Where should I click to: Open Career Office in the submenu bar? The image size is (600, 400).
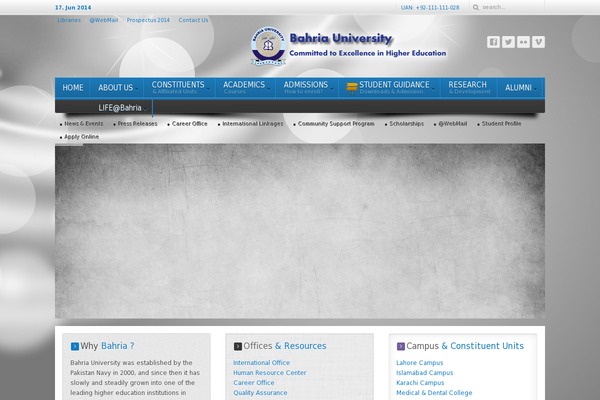[x=189, y=124]
